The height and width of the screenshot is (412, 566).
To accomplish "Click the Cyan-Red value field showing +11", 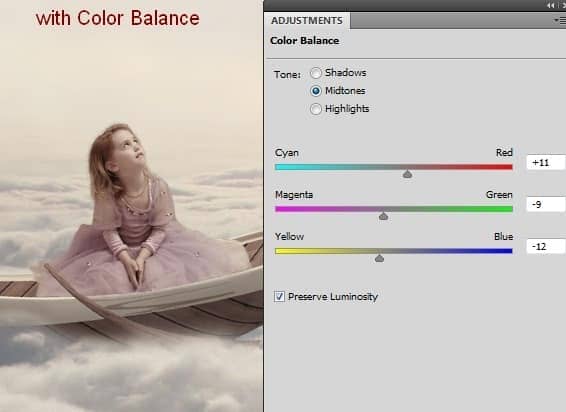I will [546, 162].
